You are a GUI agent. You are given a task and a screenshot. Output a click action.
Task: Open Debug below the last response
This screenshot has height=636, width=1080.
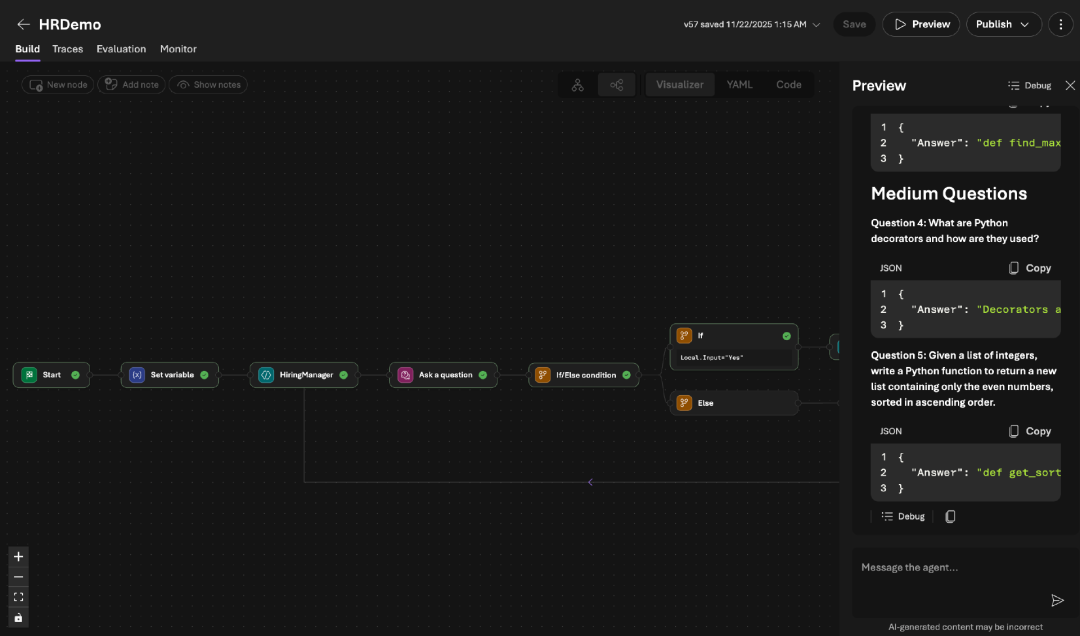(x=903, y=517)
